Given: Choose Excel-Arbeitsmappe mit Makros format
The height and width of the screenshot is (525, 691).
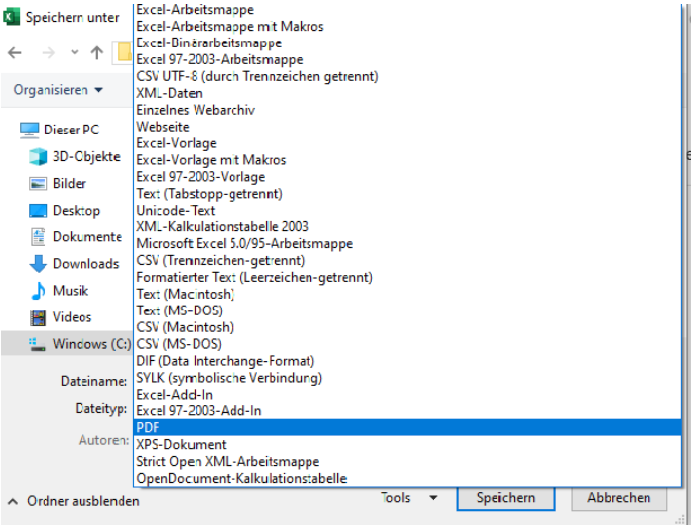Looking at the screenshot, I should pos(407,26).
